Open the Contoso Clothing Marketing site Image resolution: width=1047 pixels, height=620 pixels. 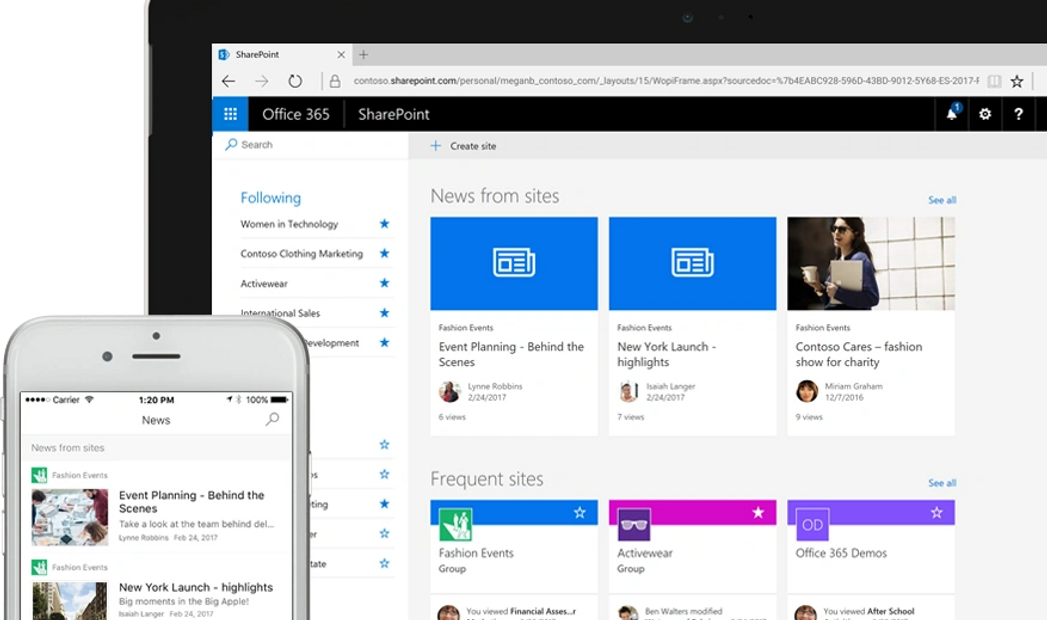click(302, 254)
